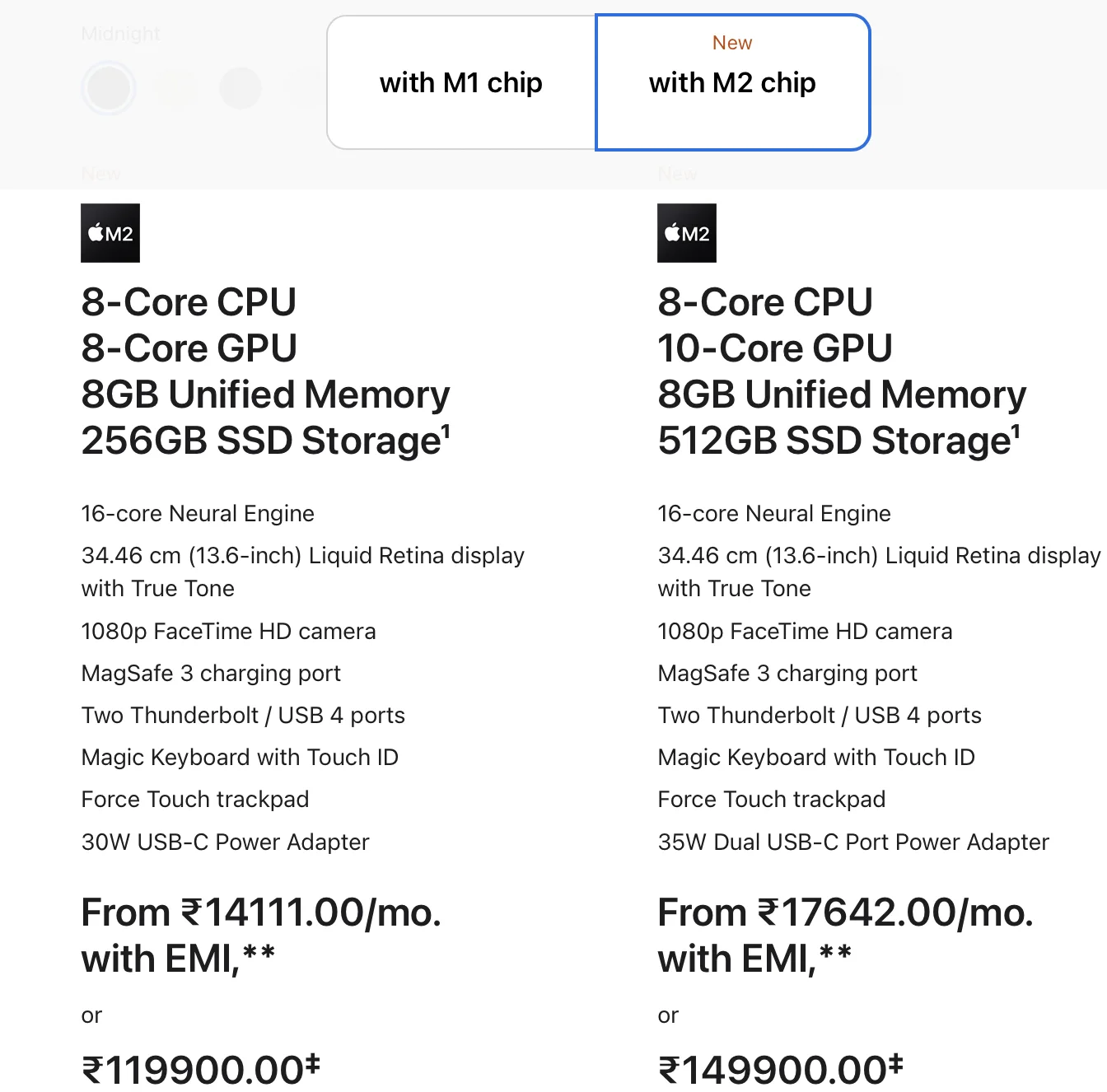Click the asterisk footnote after ₹17642.00/mo. EMI
This screenshot has width=1107, height=1092.
pos(834,954)
